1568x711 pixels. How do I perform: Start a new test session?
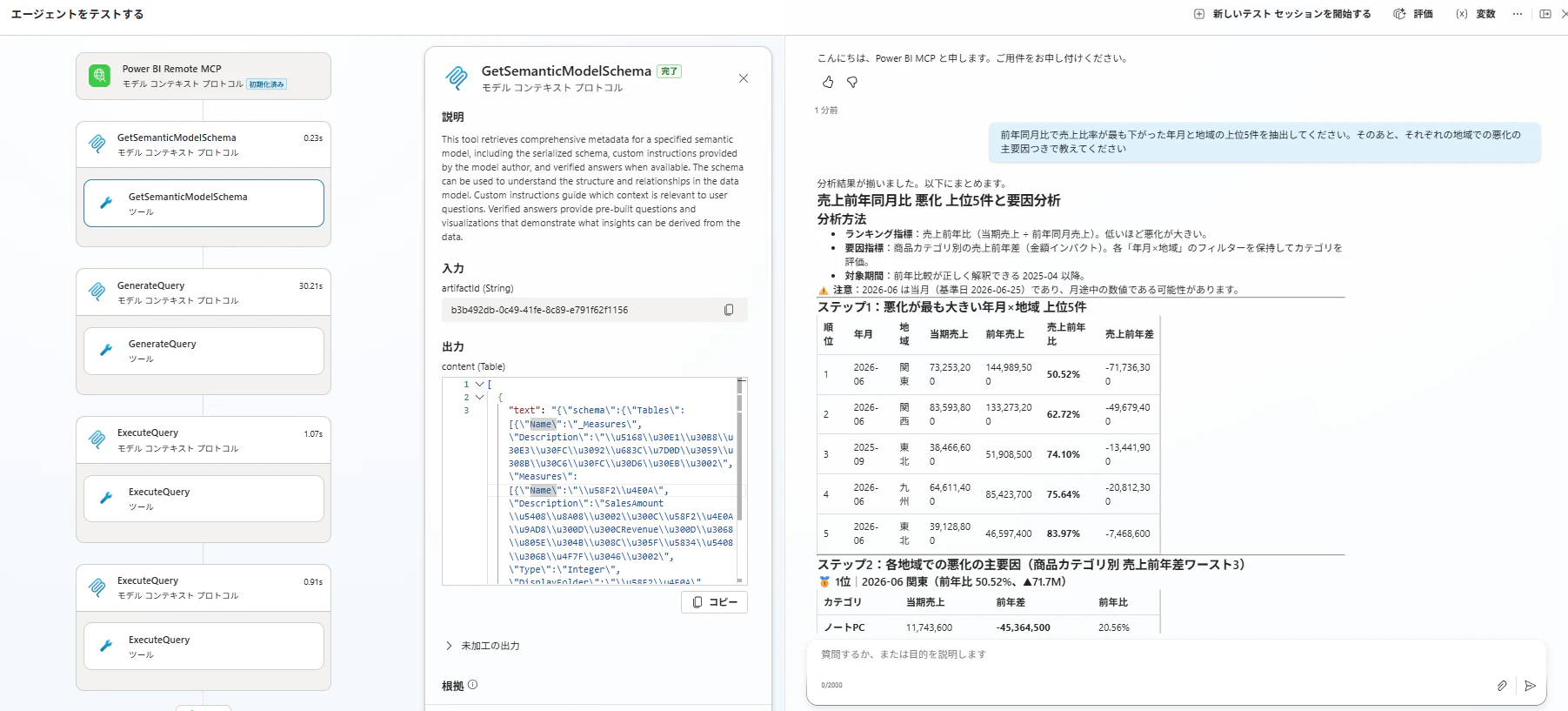pos(1283,14)
